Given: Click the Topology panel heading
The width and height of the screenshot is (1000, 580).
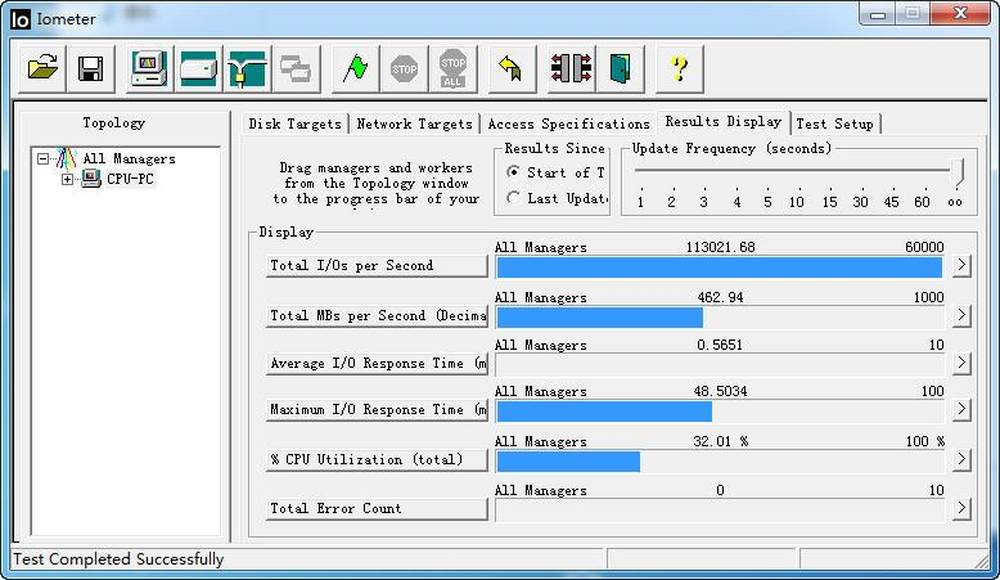Looking at the screenshot, I should (114, 123).
